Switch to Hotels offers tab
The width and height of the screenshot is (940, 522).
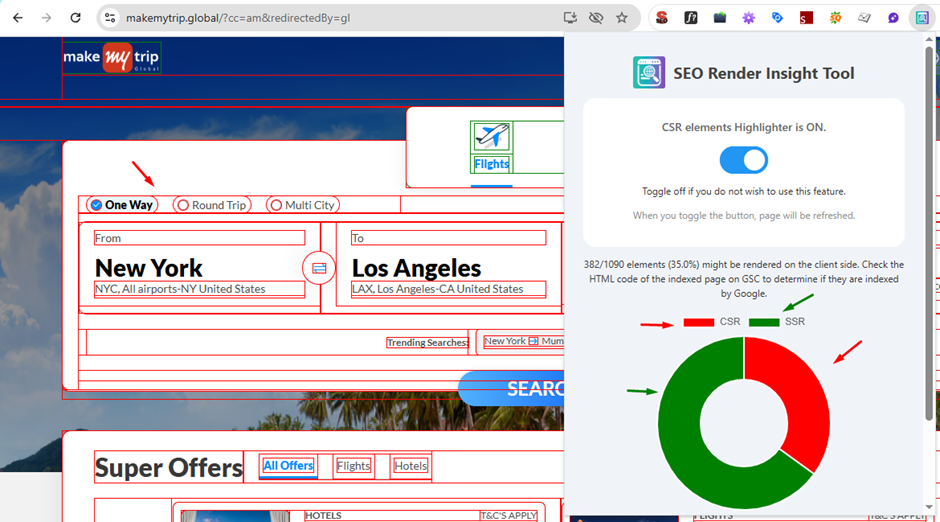[x=411, y=466]
